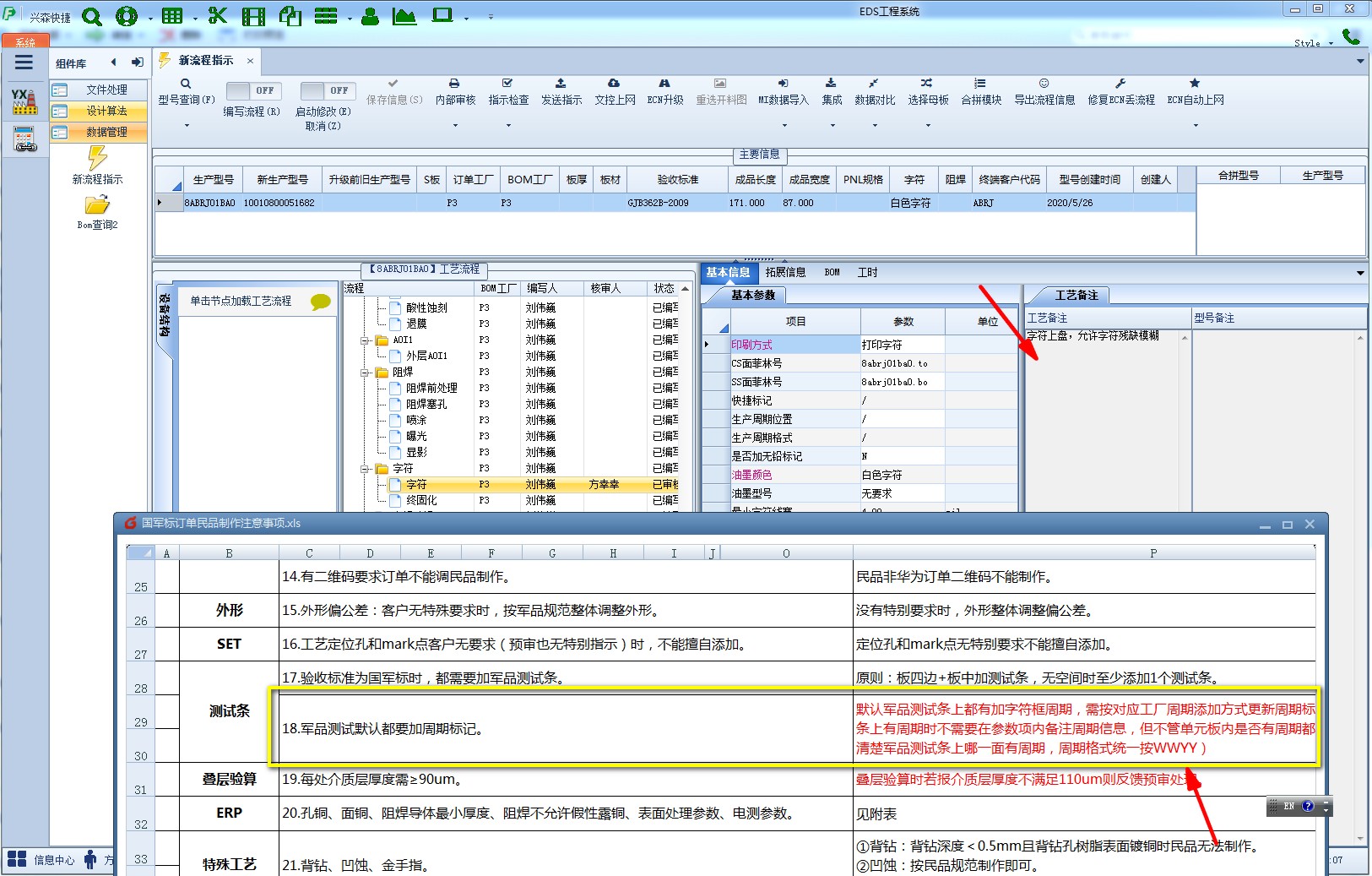Switch to BOM tab
The width and height of the screenshot is (1372, 876).
point(832,272)
